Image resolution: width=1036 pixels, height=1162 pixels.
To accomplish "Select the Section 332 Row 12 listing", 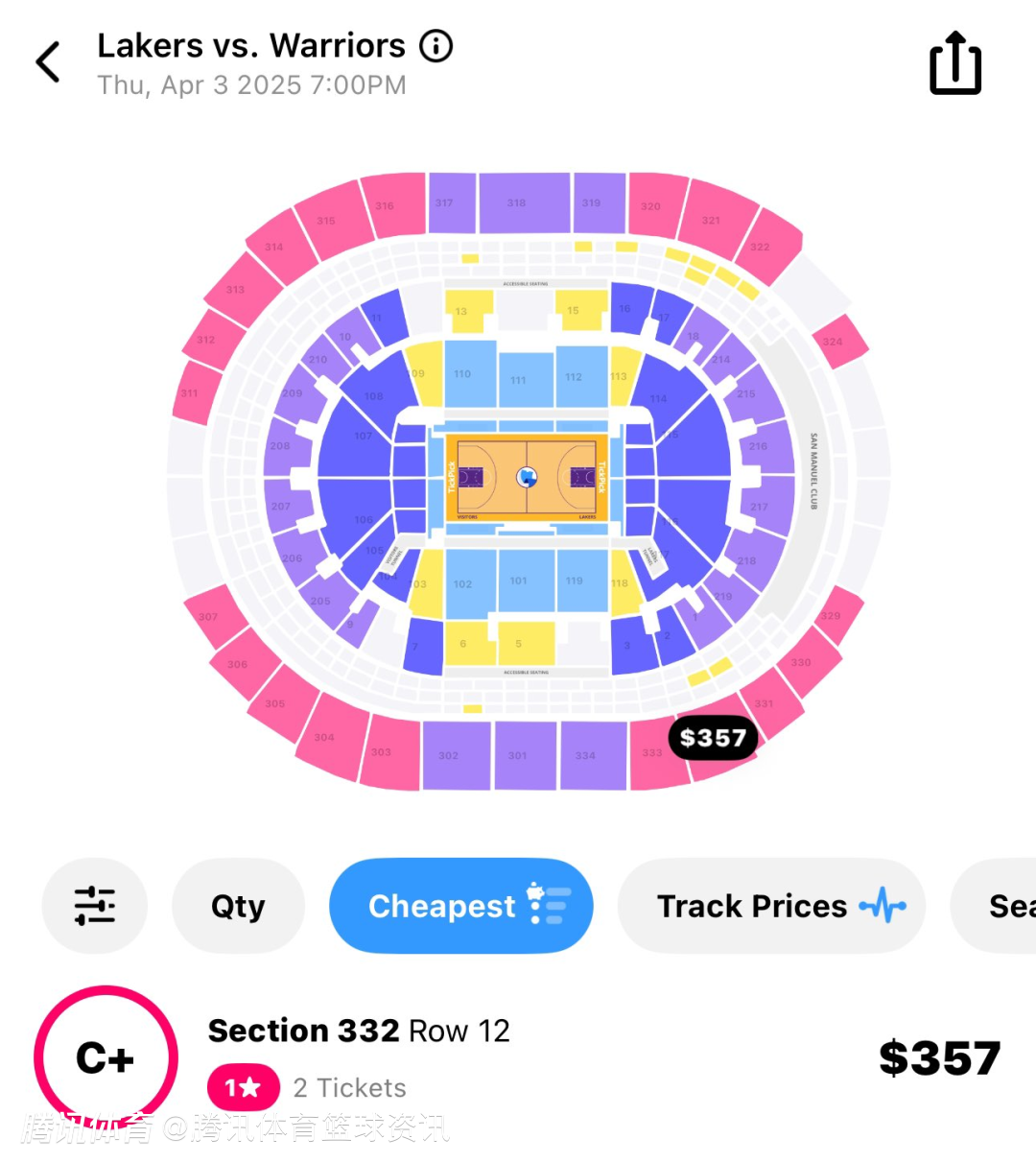I will coord(359,1032).
